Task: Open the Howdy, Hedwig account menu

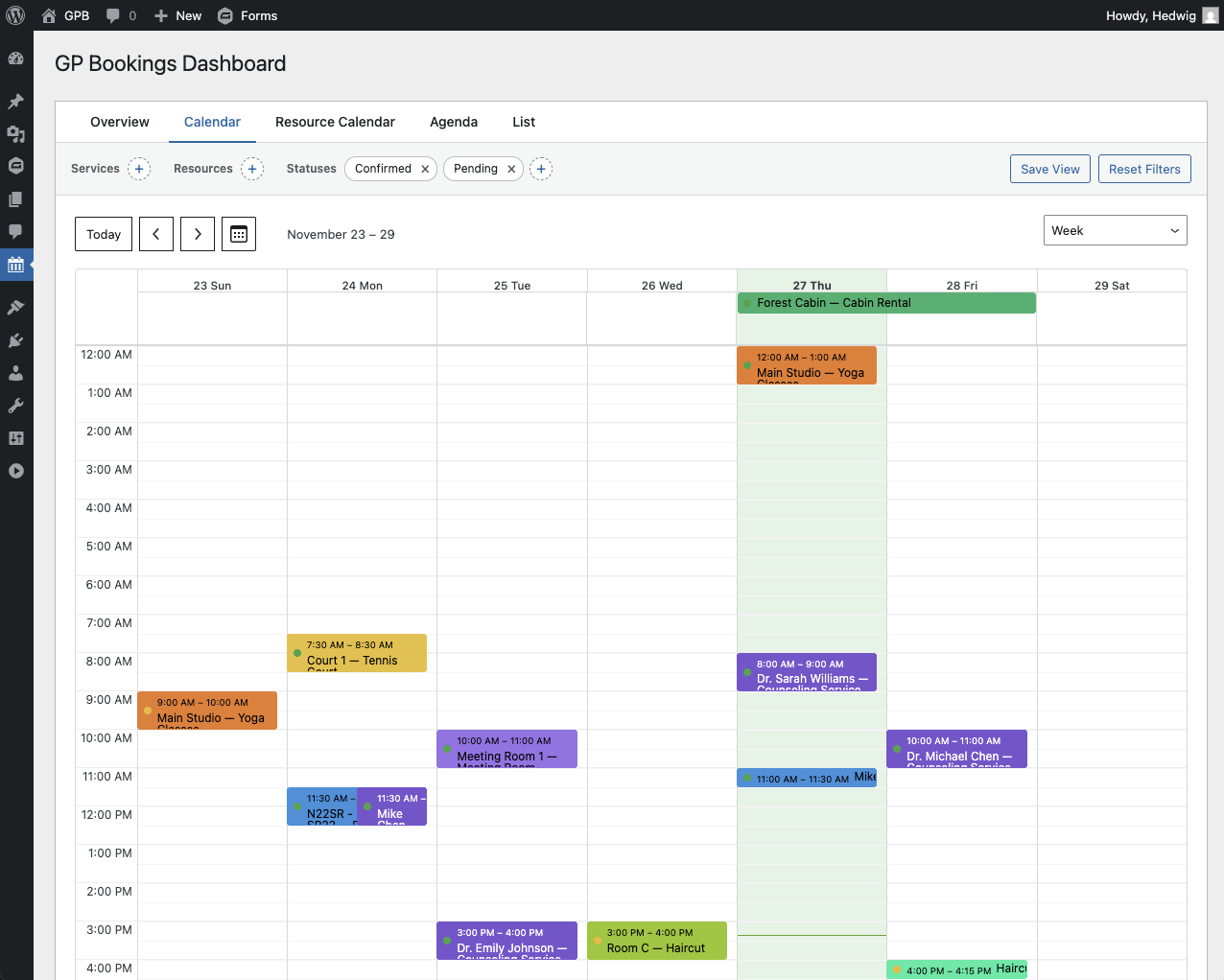Action: (1161, 15)
